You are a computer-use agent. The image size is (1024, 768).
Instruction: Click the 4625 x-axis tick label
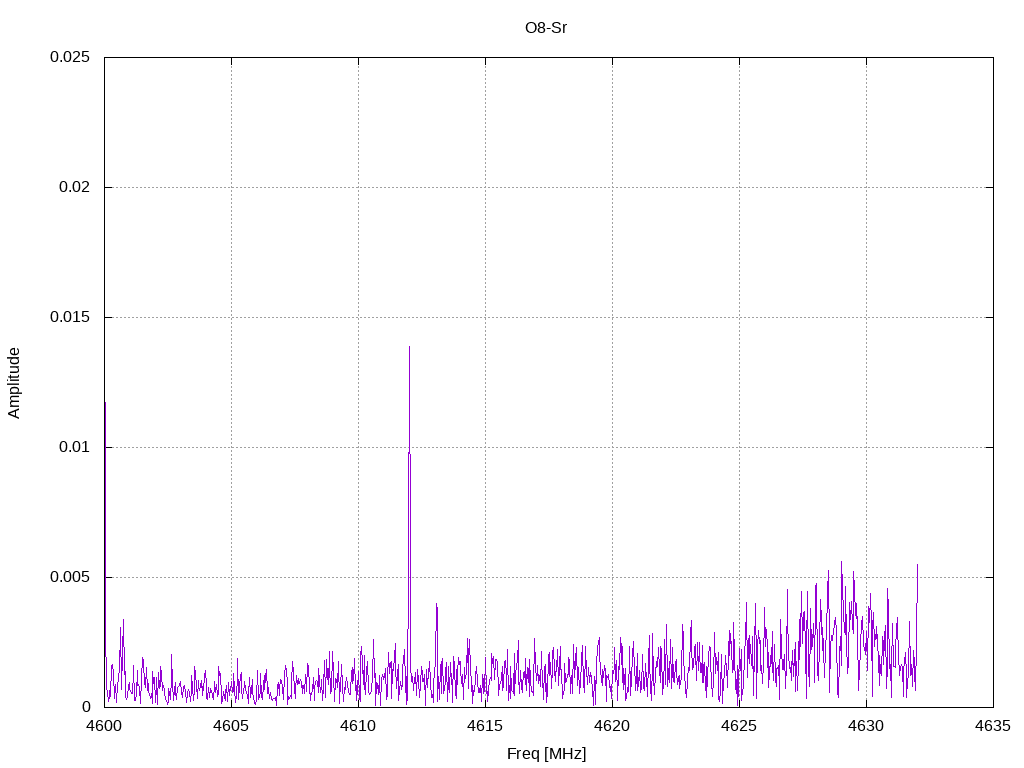click(739, 726)
